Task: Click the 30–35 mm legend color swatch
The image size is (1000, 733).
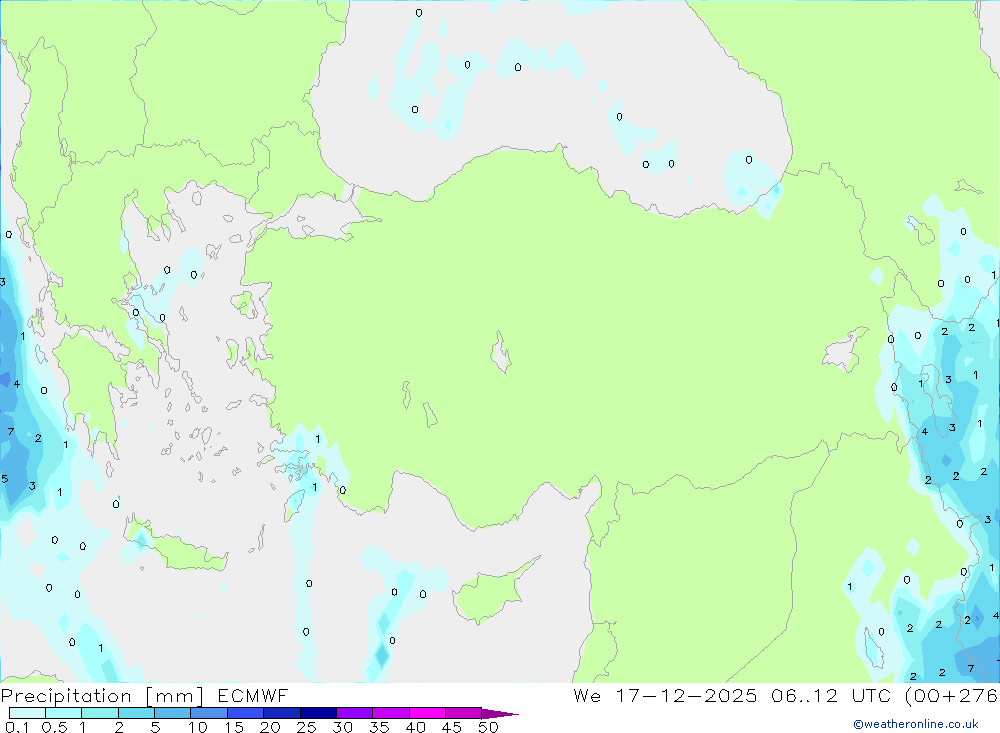Action: point(355,713)
